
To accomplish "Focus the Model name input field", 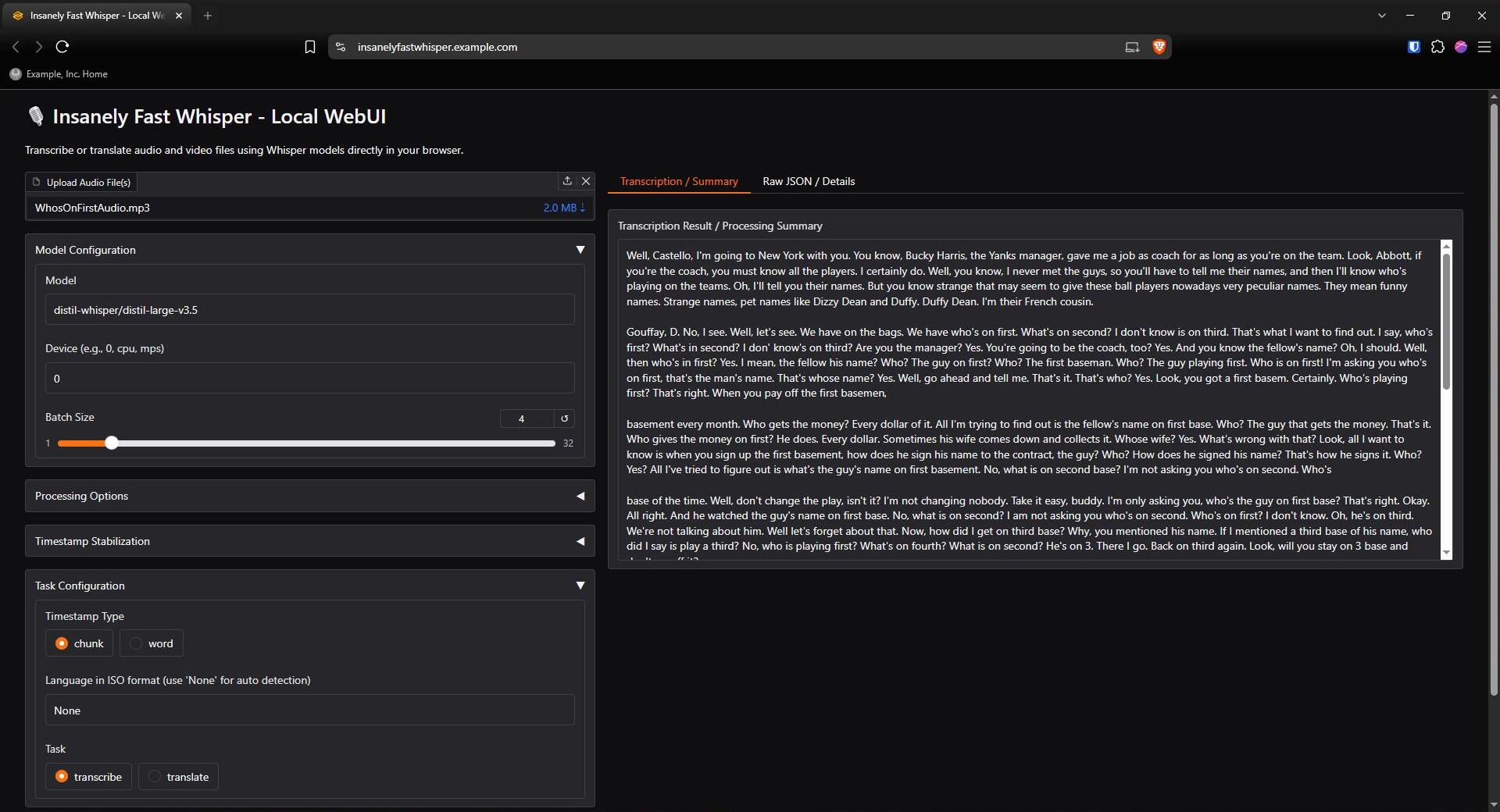I will click(309, 310).
